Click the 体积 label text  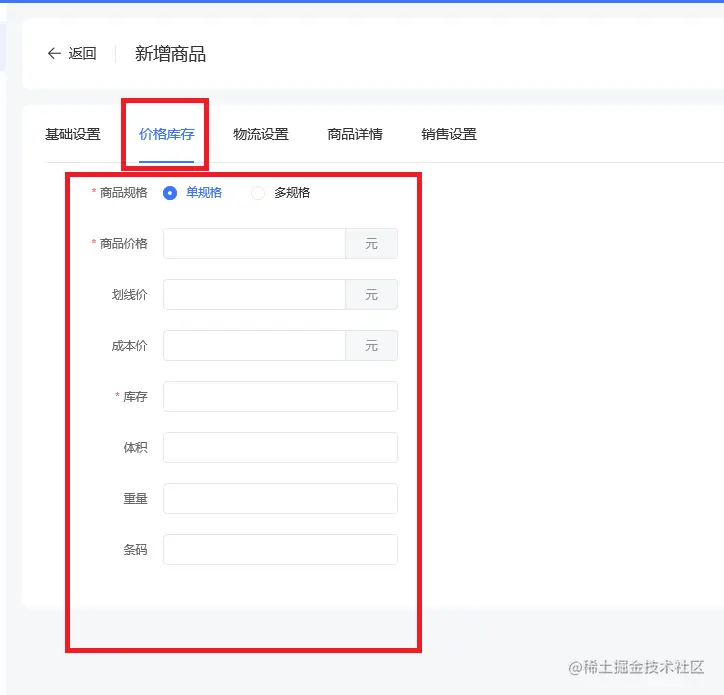(x=135, y=447)
